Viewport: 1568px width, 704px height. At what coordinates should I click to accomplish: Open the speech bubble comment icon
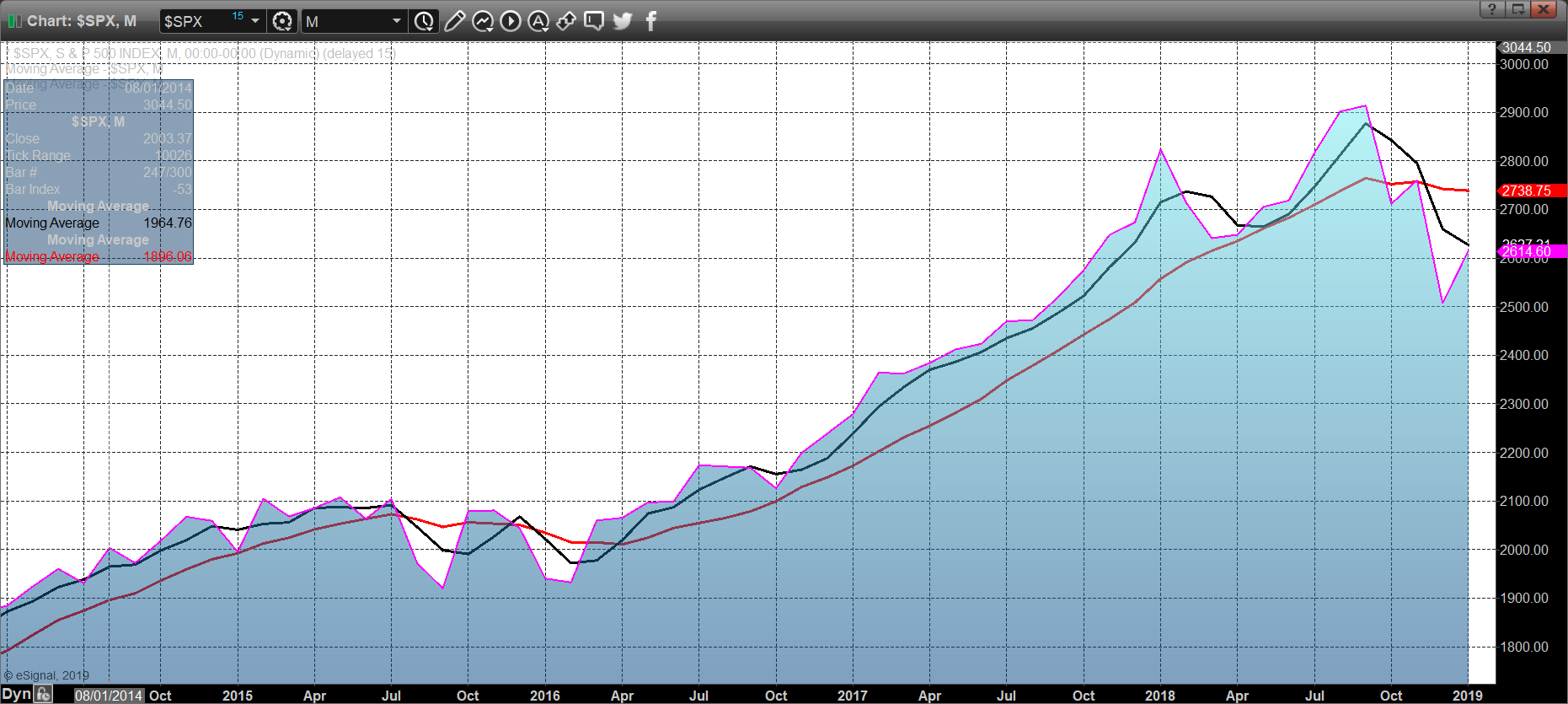pos(594,21)
